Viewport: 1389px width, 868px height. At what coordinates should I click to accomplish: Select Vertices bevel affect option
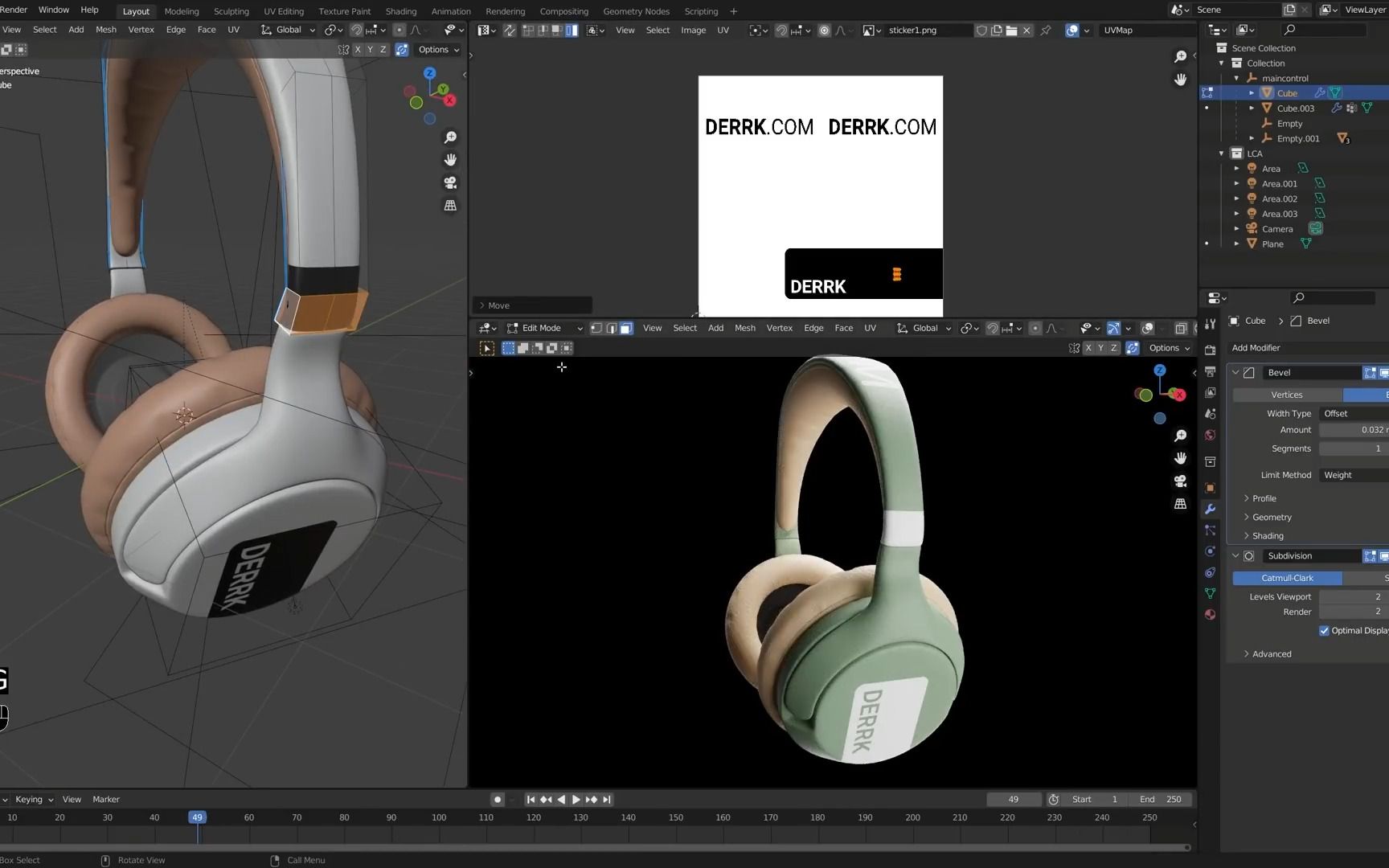click(1287, 395)
